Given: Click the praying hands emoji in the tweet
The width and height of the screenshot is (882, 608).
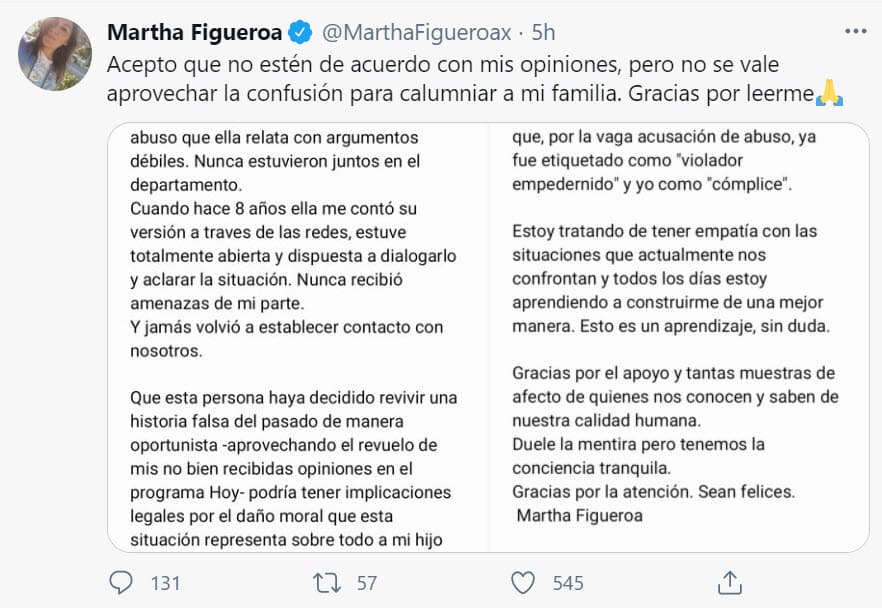Looking at the screenshot, I should (x=829, y=95).
